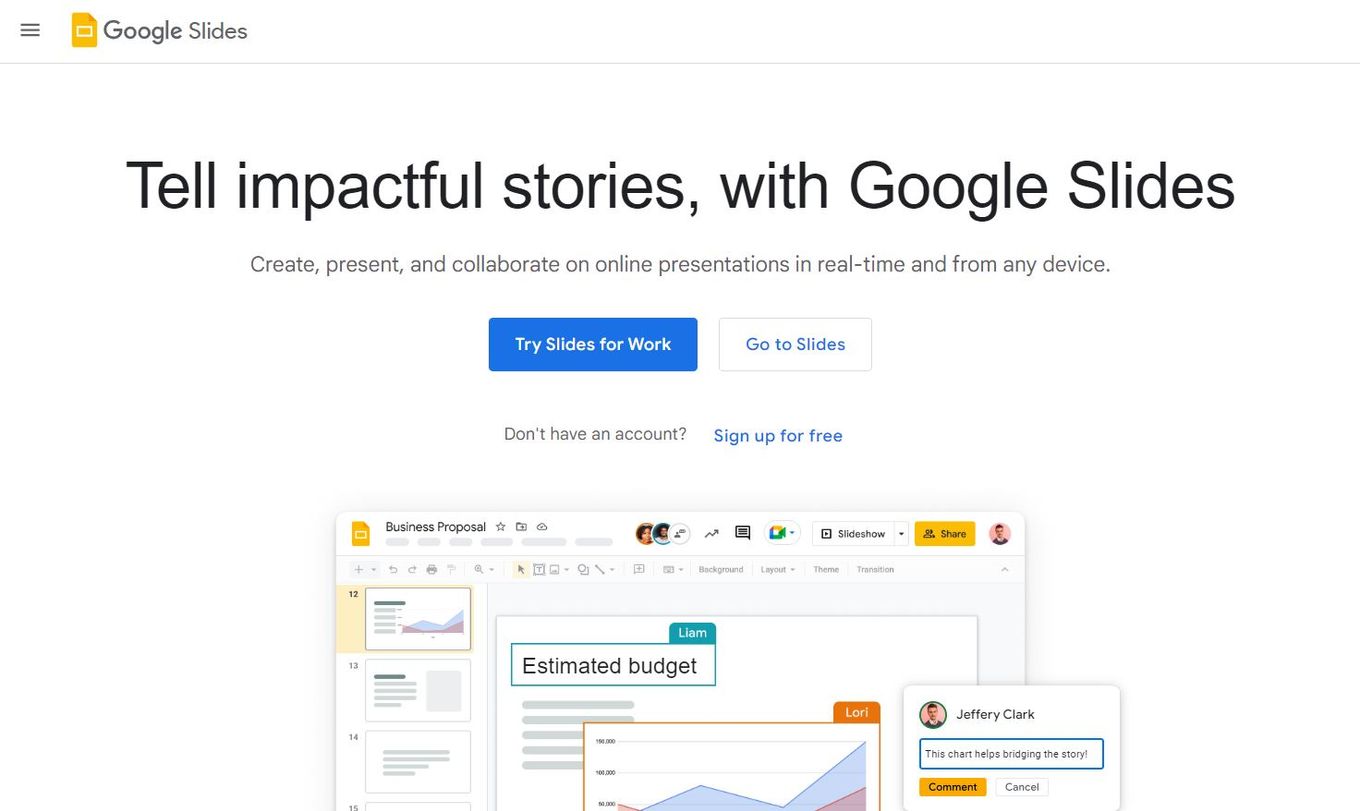
Task: Select the Text box tool in the toolbar
Action: point(539,569)
